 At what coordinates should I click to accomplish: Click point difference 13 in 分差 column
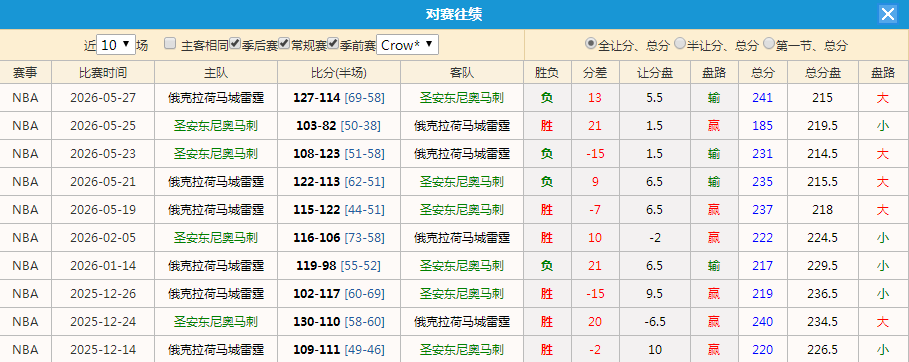595,97
